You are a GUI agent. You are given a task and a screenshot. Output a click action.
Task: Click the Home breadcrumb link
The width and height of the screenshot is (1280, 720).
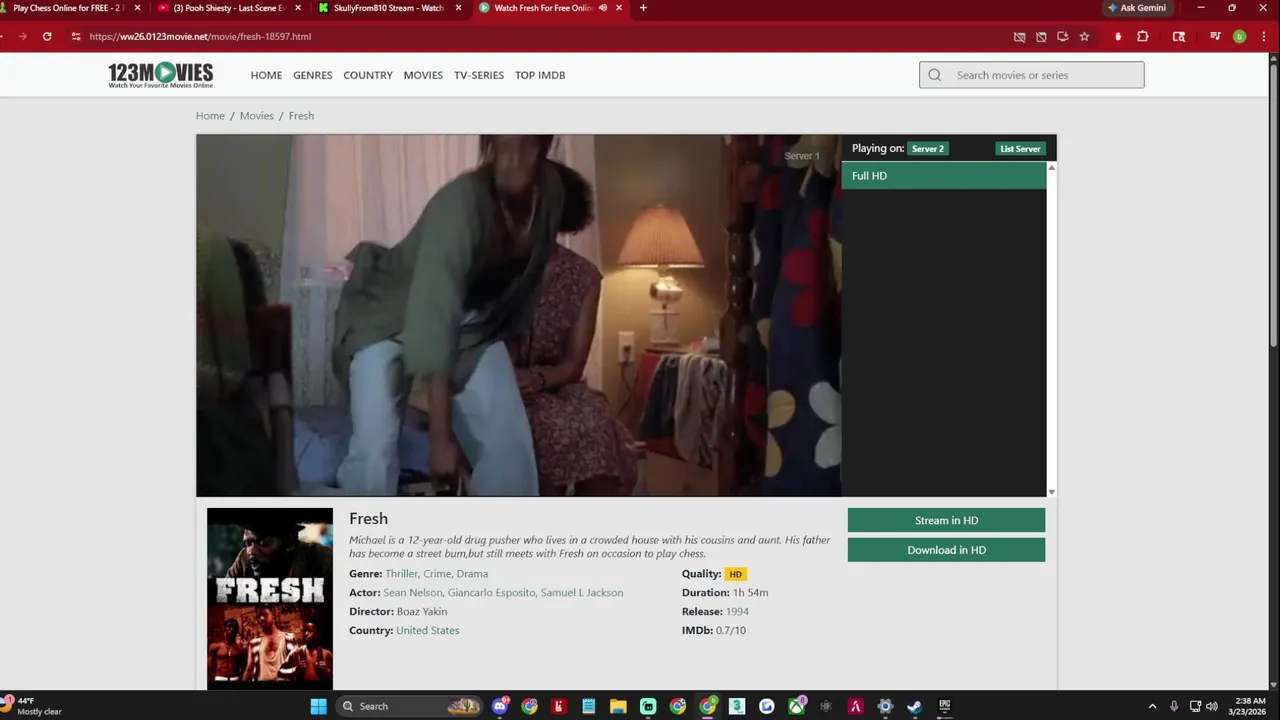click(x=210, y=116)
